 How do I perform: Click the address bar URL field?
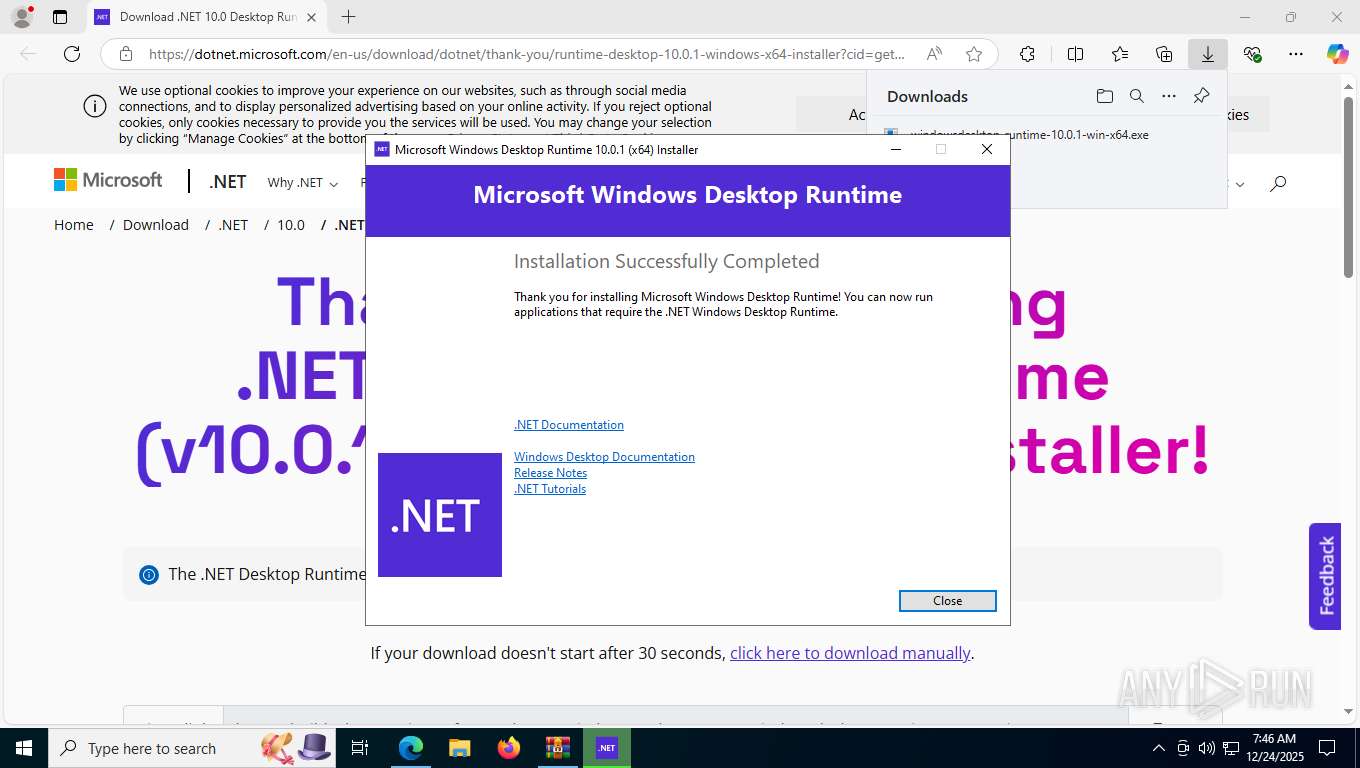[526, 54]
